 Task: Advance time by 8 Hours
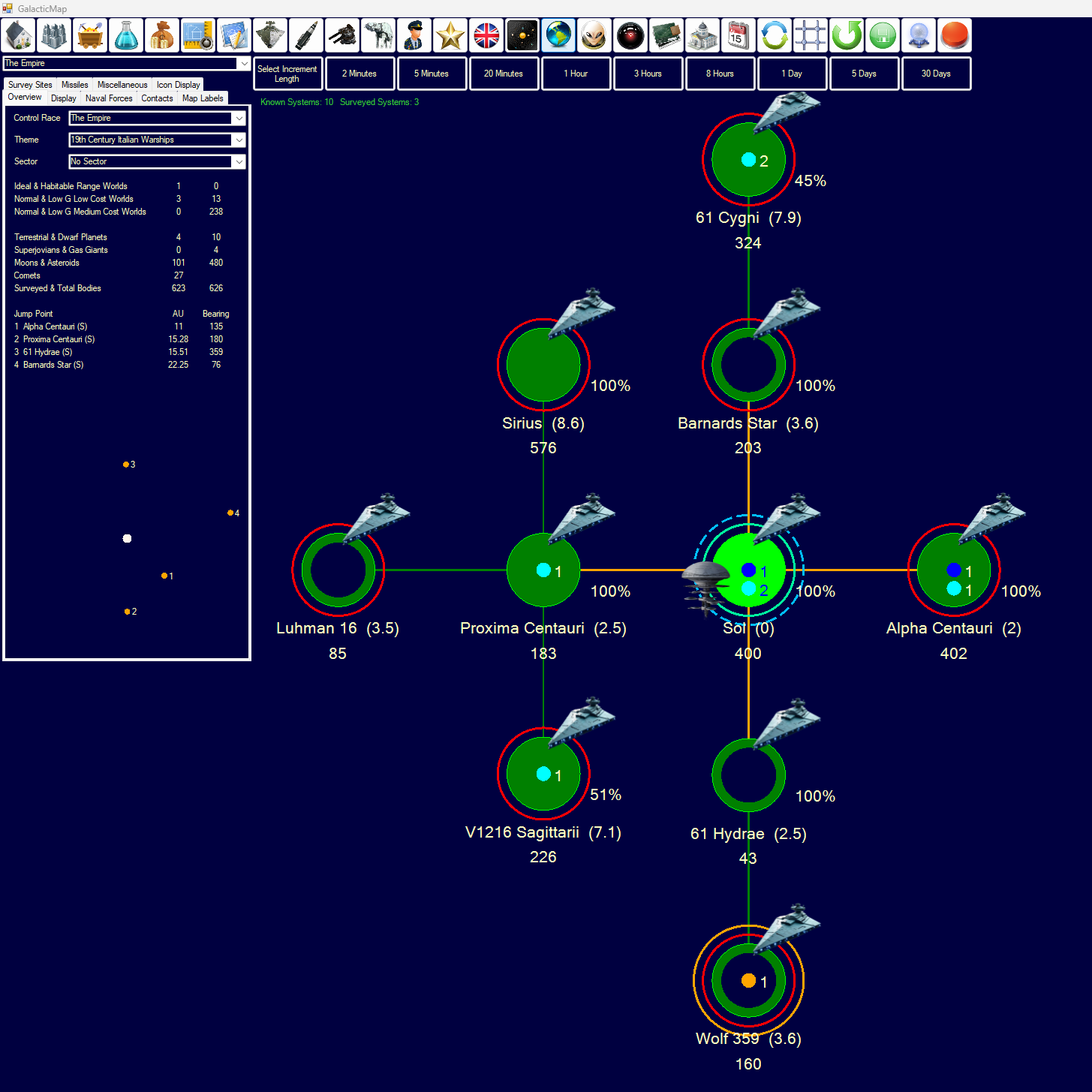[720, 74]
